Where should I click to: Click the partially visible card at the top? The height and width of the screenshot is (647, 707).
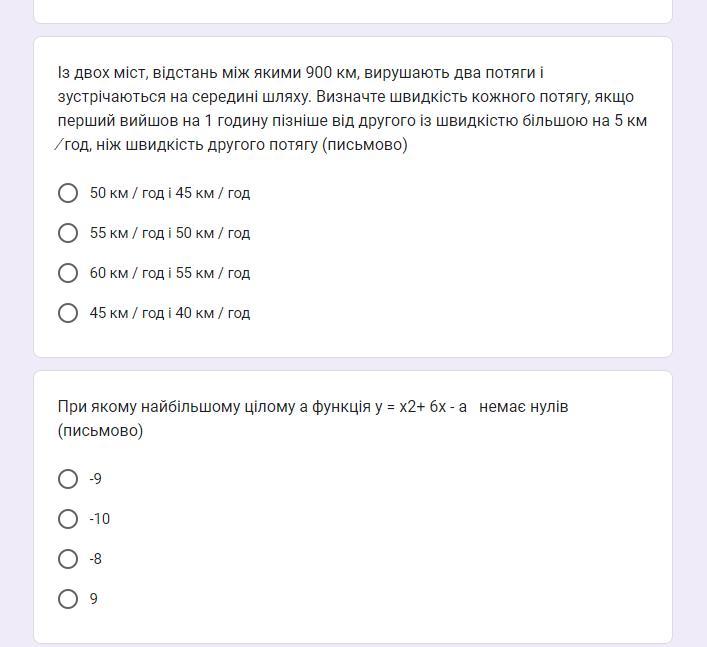point(352,10)
